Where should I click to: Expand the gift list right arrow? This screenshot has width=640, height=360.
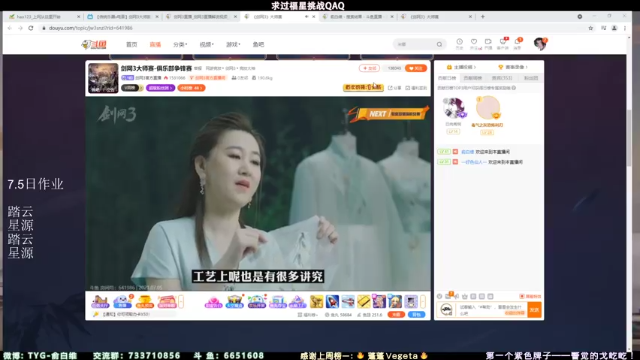click(x=423, y=302)
